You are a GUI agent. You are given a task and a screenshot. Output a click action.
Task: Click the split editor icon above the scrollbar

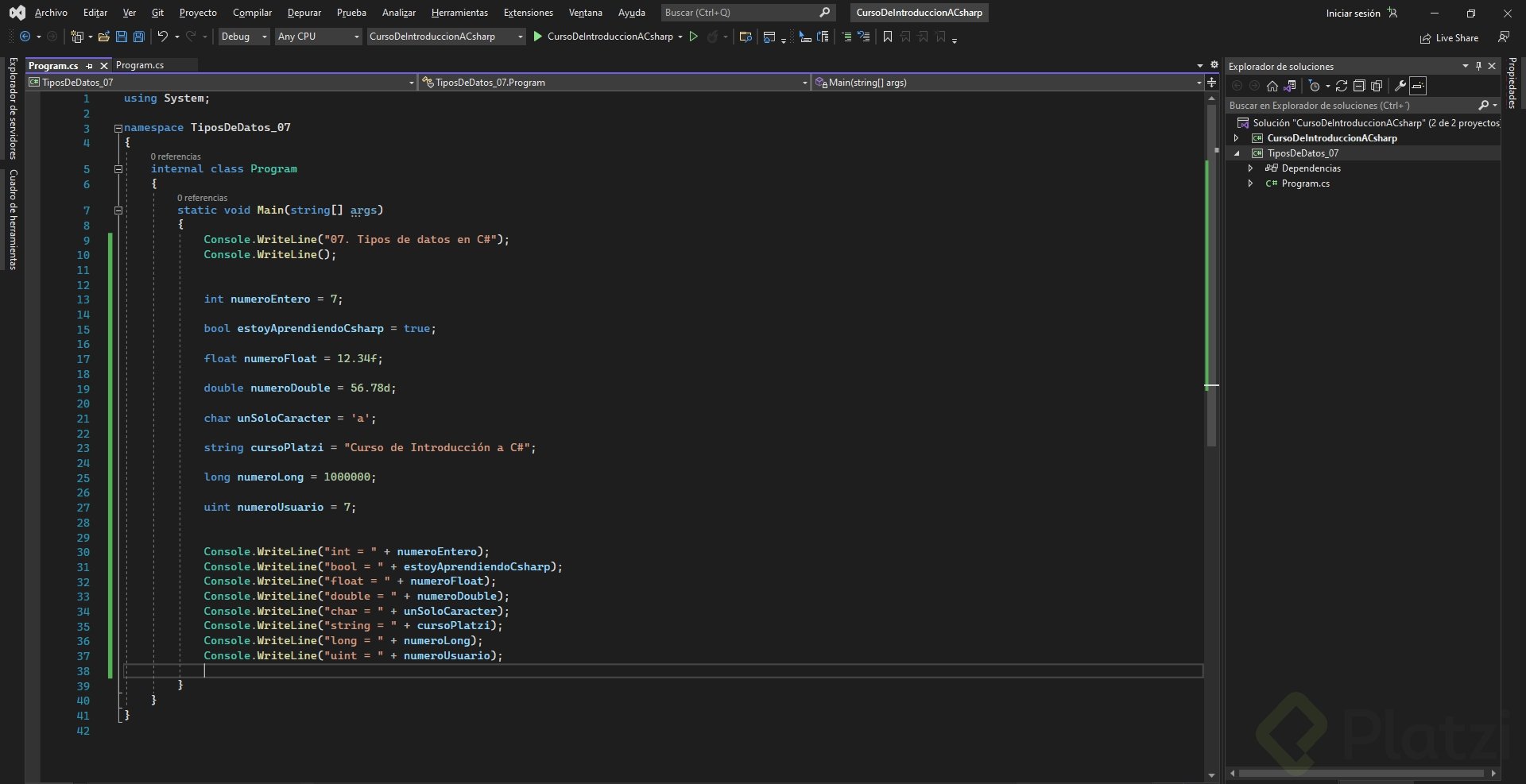point(1211,82)
